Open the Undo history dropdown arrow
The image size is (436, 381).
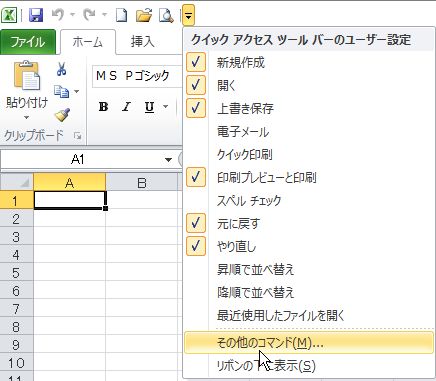[72, 15]
